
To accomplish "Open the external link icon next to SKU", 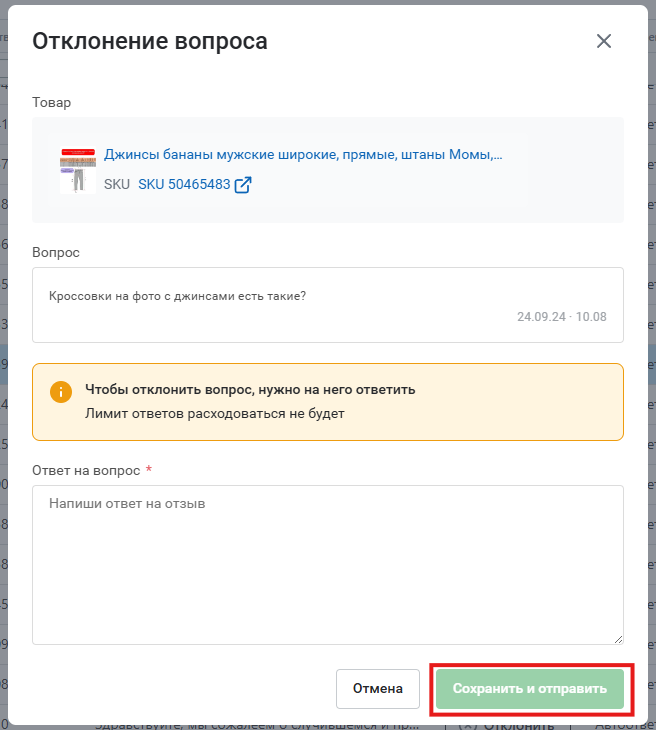I will pos(243,185).
